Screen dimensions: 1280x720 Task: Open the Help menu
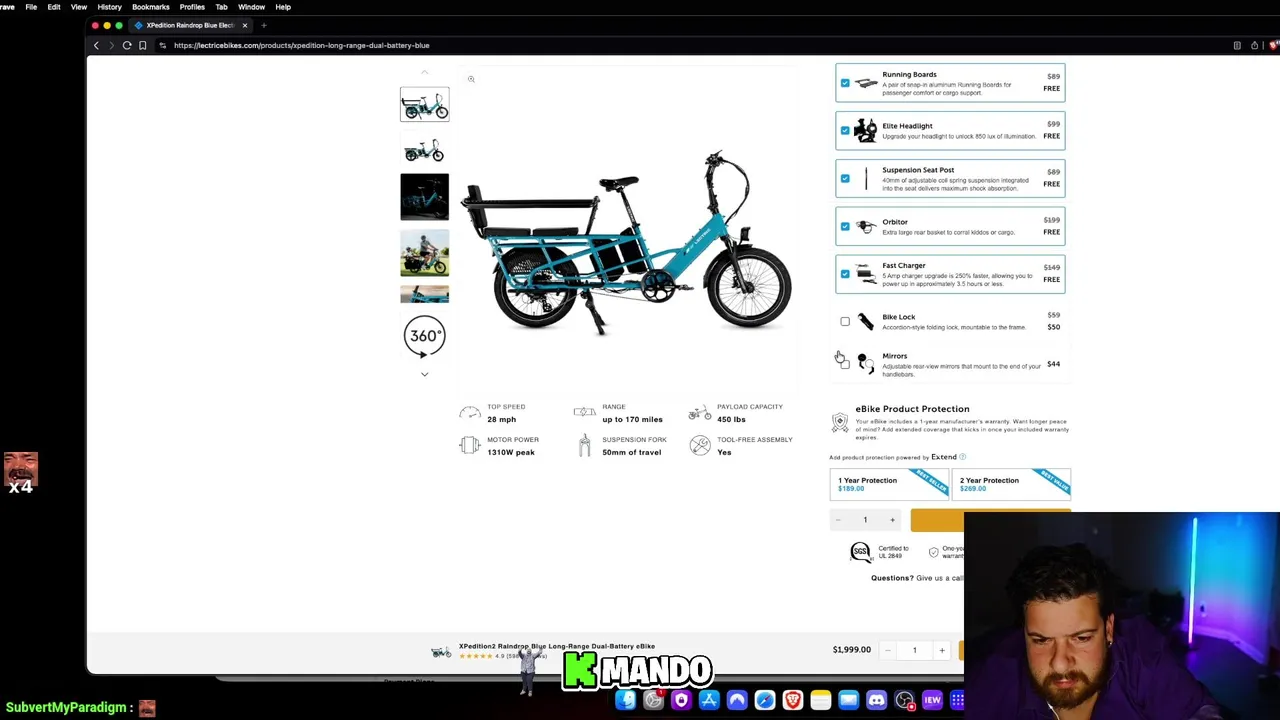tap(283, 7)
